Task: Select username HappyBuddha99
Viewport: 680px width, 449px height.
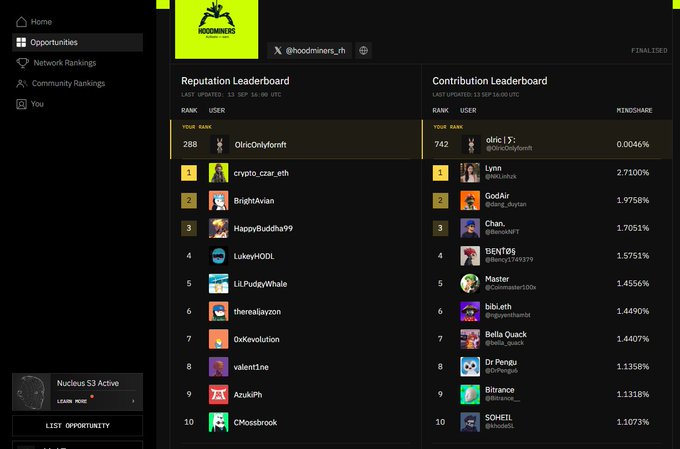Action: [263, 229]
